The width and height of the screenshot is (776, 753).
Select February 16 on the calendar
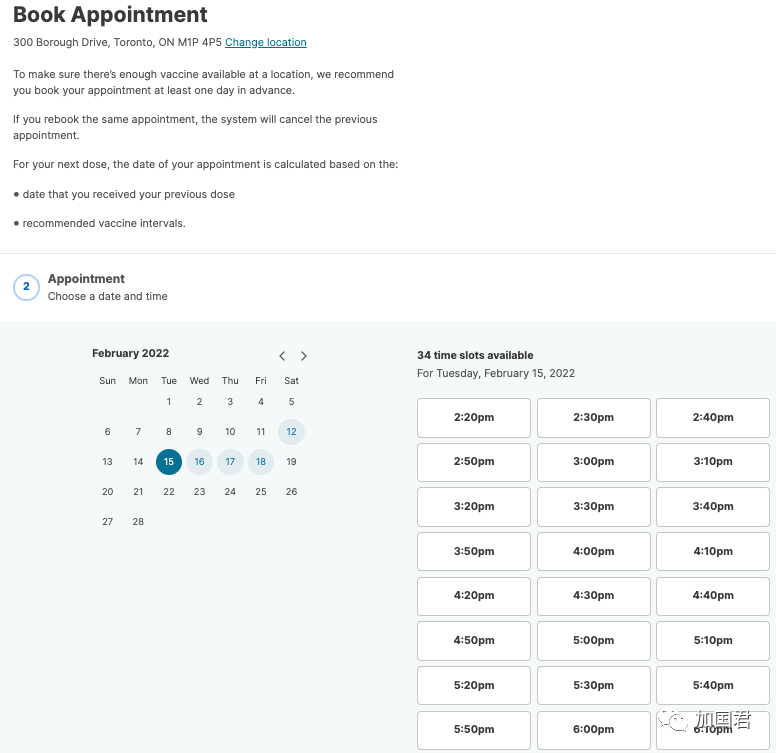click(x=199, y=462)
